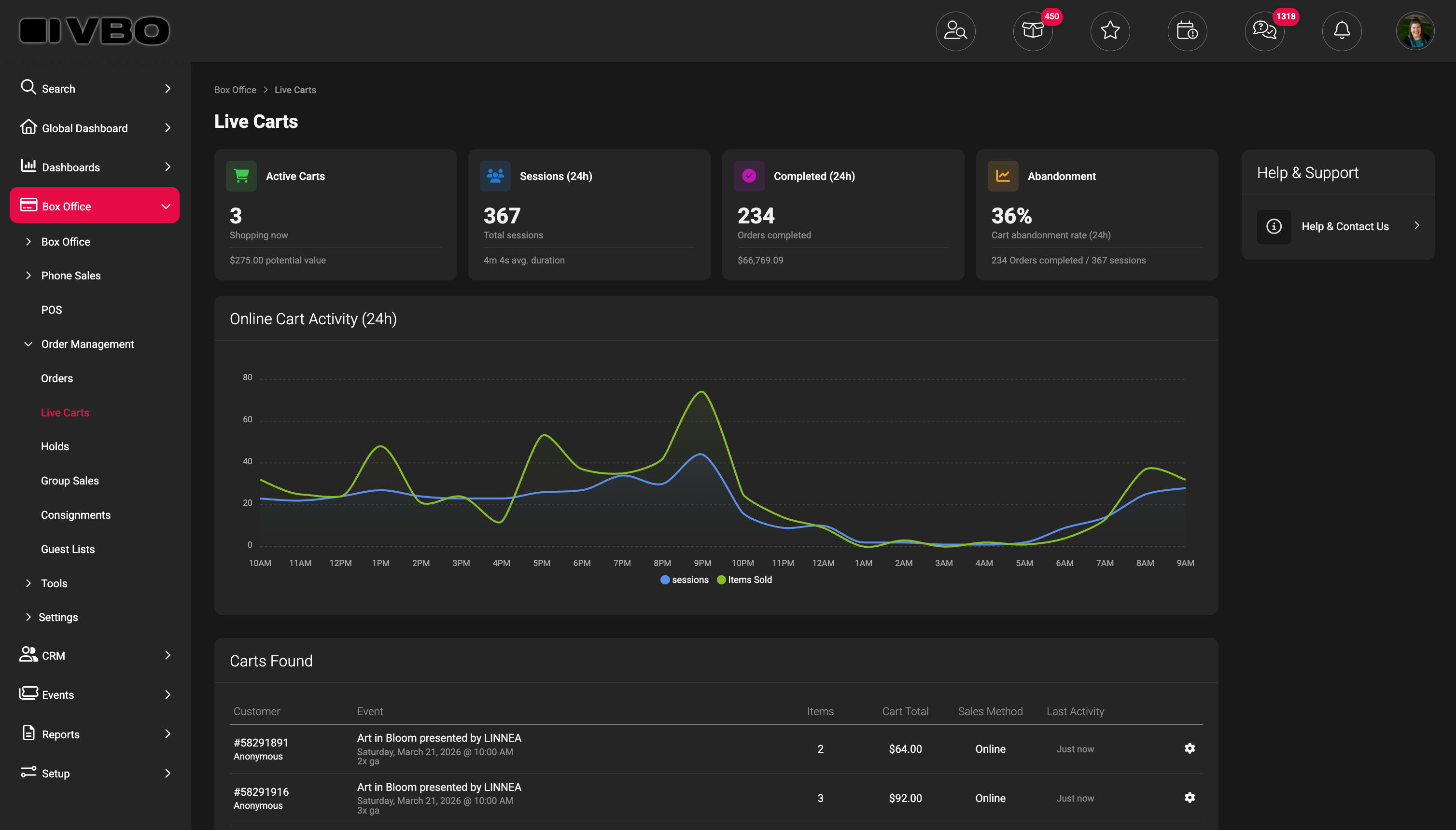Image resolution: width=1456 pixels, height=830 pixels.
Task: Open the calendar clock icon in header
Action: click(1187, 31)
